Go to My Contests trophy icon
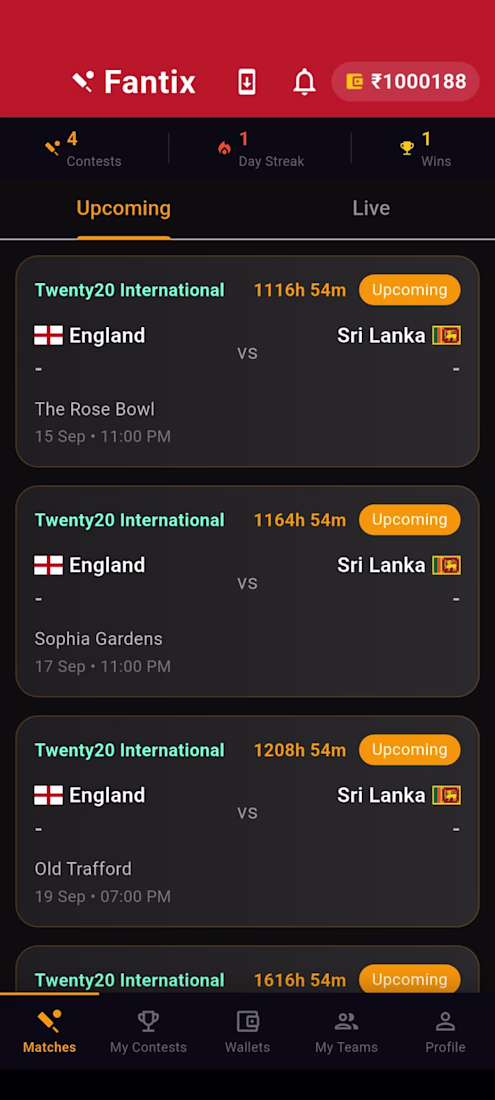 point(148,1021)
